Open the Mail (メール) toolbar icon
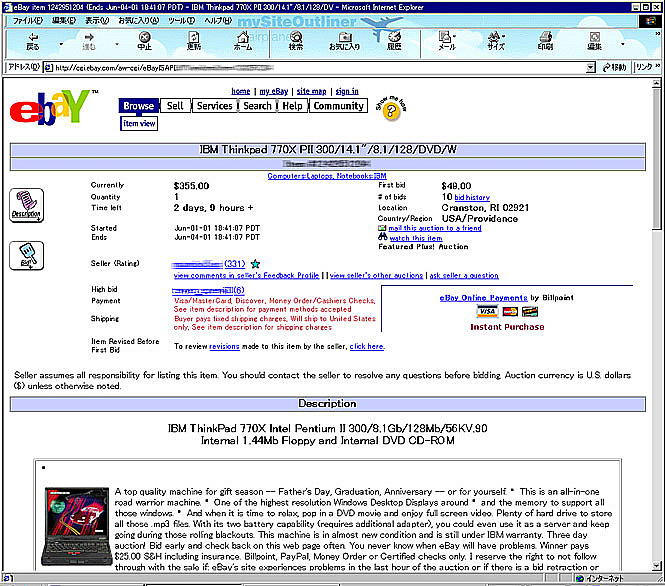This screenshot has width=665, height=586. pos(447,42)
